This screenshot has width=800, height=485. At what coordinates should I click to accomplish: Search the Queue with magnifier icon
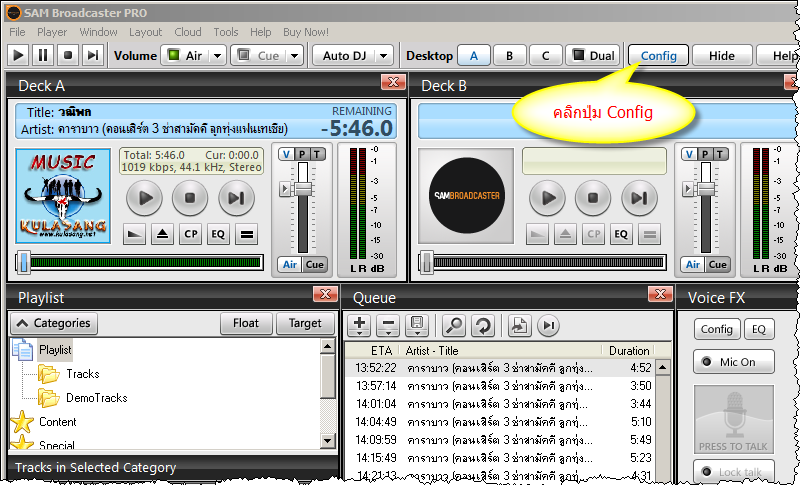(x=454, y=325)
